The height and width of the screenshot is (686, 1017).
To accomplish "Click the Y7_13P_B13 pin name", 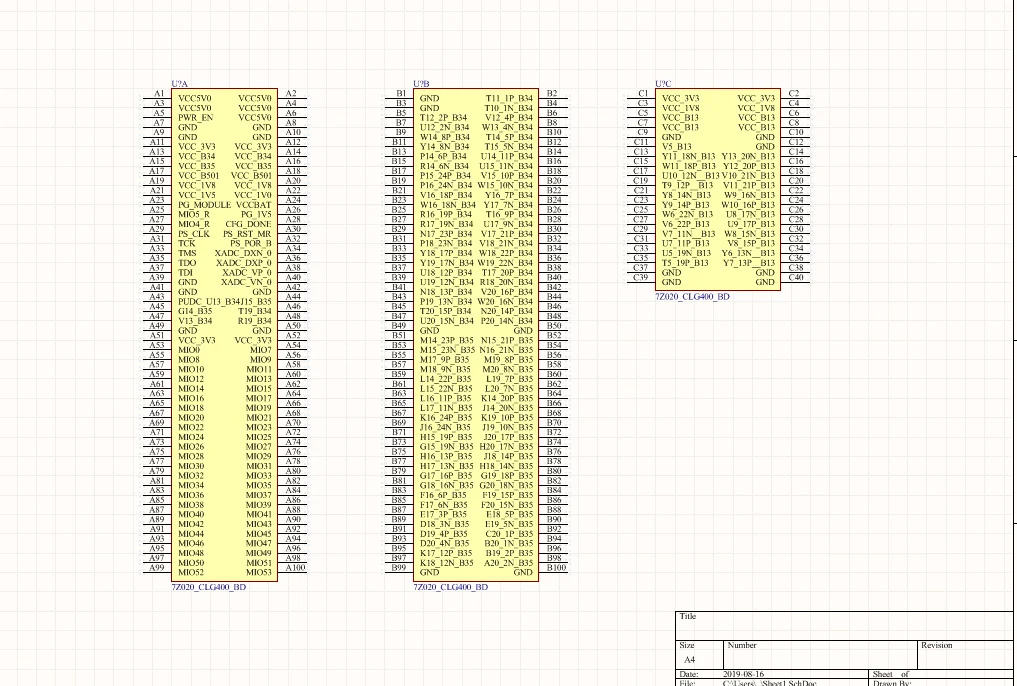I will (749, 263).
